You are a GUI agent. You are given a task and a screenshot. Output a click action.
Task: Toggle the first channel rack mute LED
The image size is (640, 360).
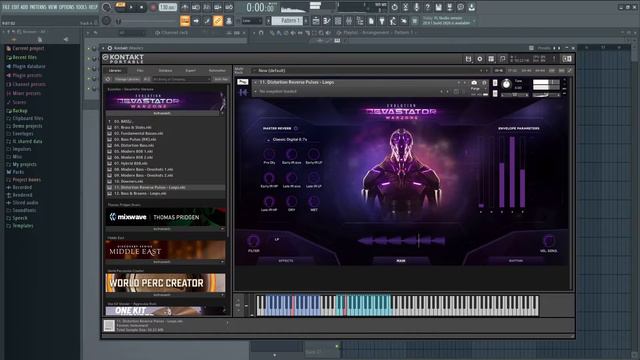89,49
